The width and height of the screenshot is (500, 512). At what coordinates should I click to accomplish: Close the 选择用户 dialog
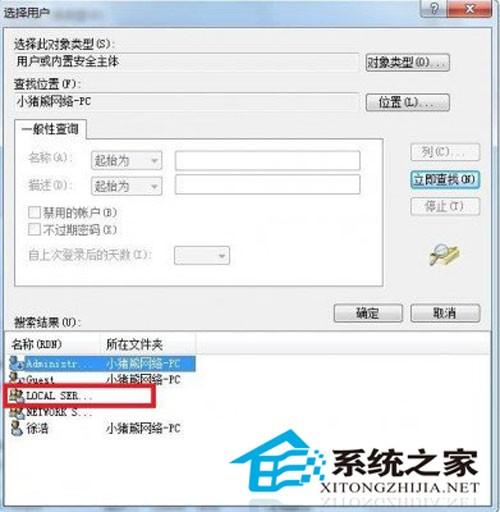coord(469,8)
